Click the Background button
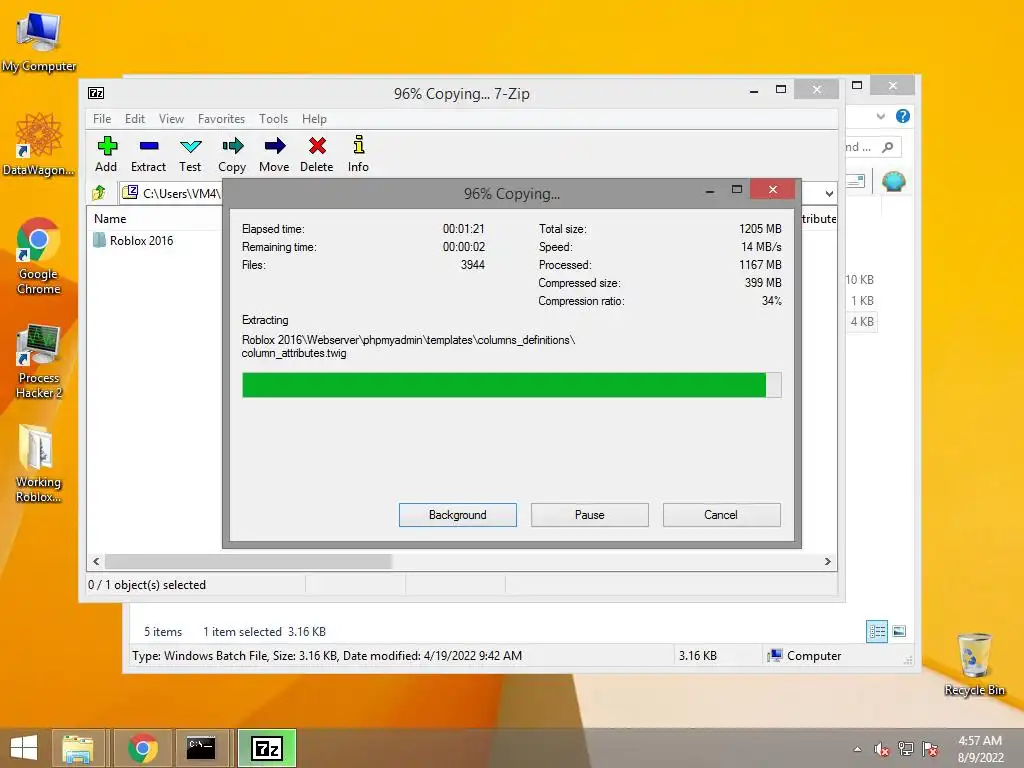 point(458,515)
